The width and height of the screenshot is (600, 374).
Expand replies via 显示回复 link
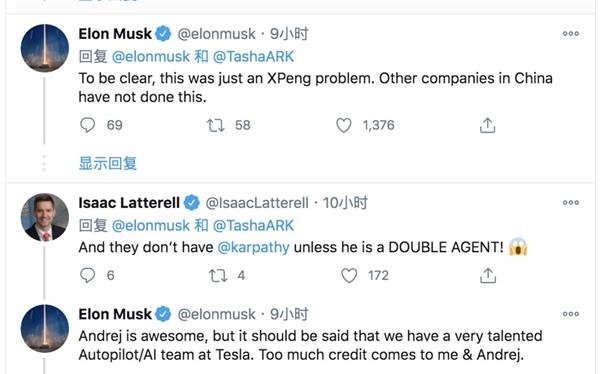[108, 163]
